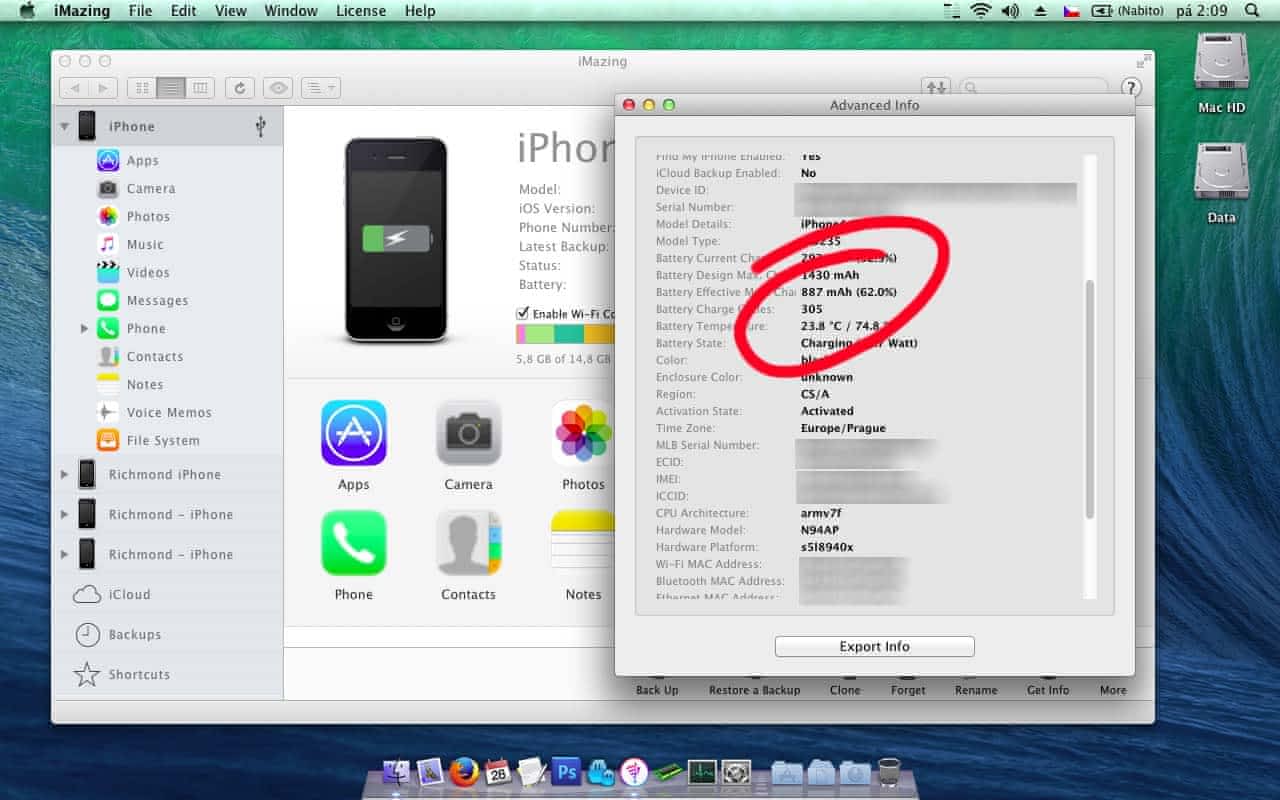Expand the Phone item in sidebar
1280x800 pixels.
coord(84,328)
